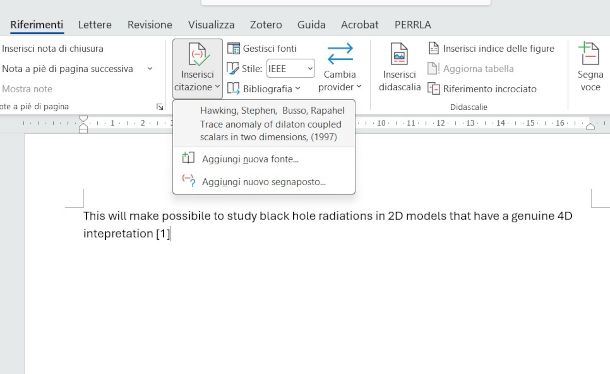Expand the Nota a piè di pagina successiva arrow
Screen dimensions: 610x374
tap(150, 69)
